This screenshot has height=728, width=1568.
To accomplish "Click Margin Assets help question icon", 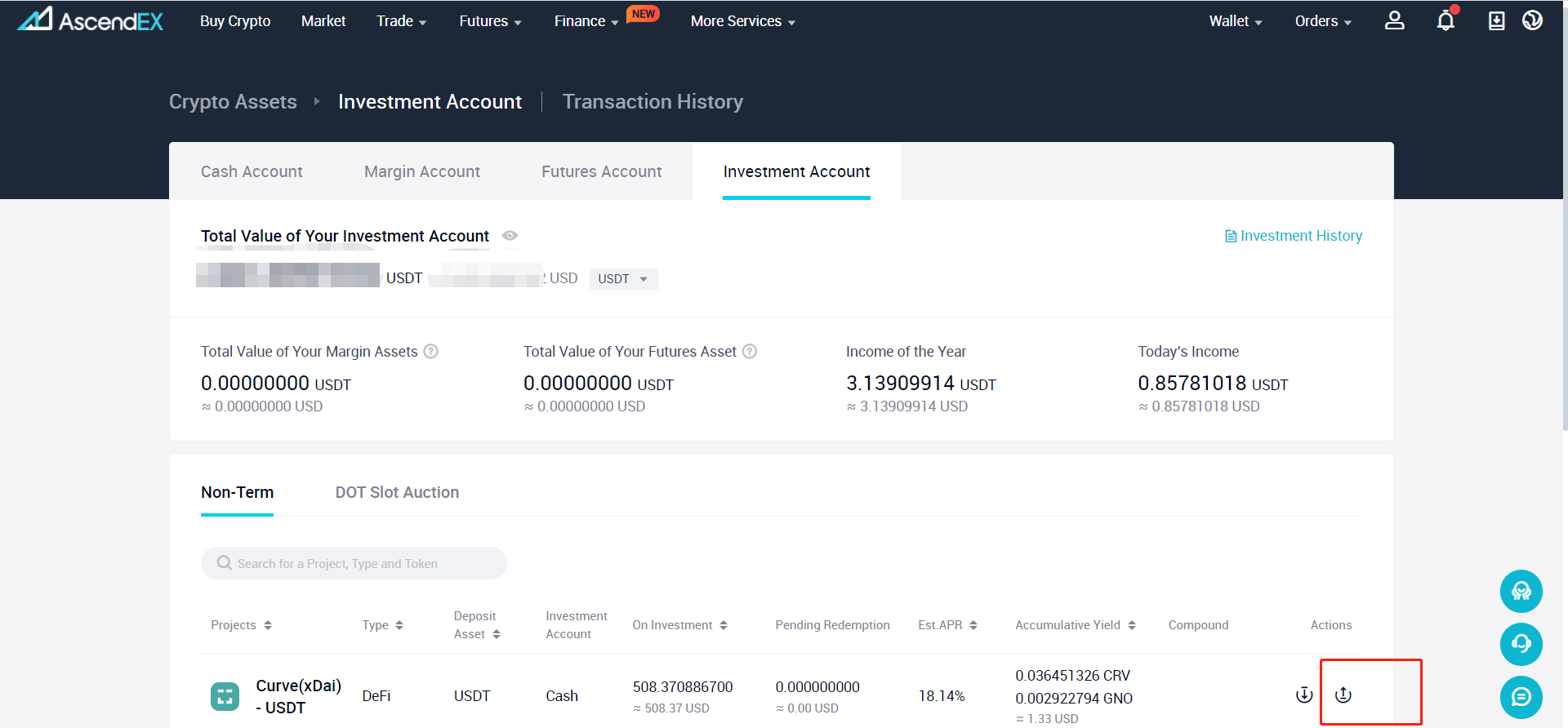I will click(x=431, y=352).
